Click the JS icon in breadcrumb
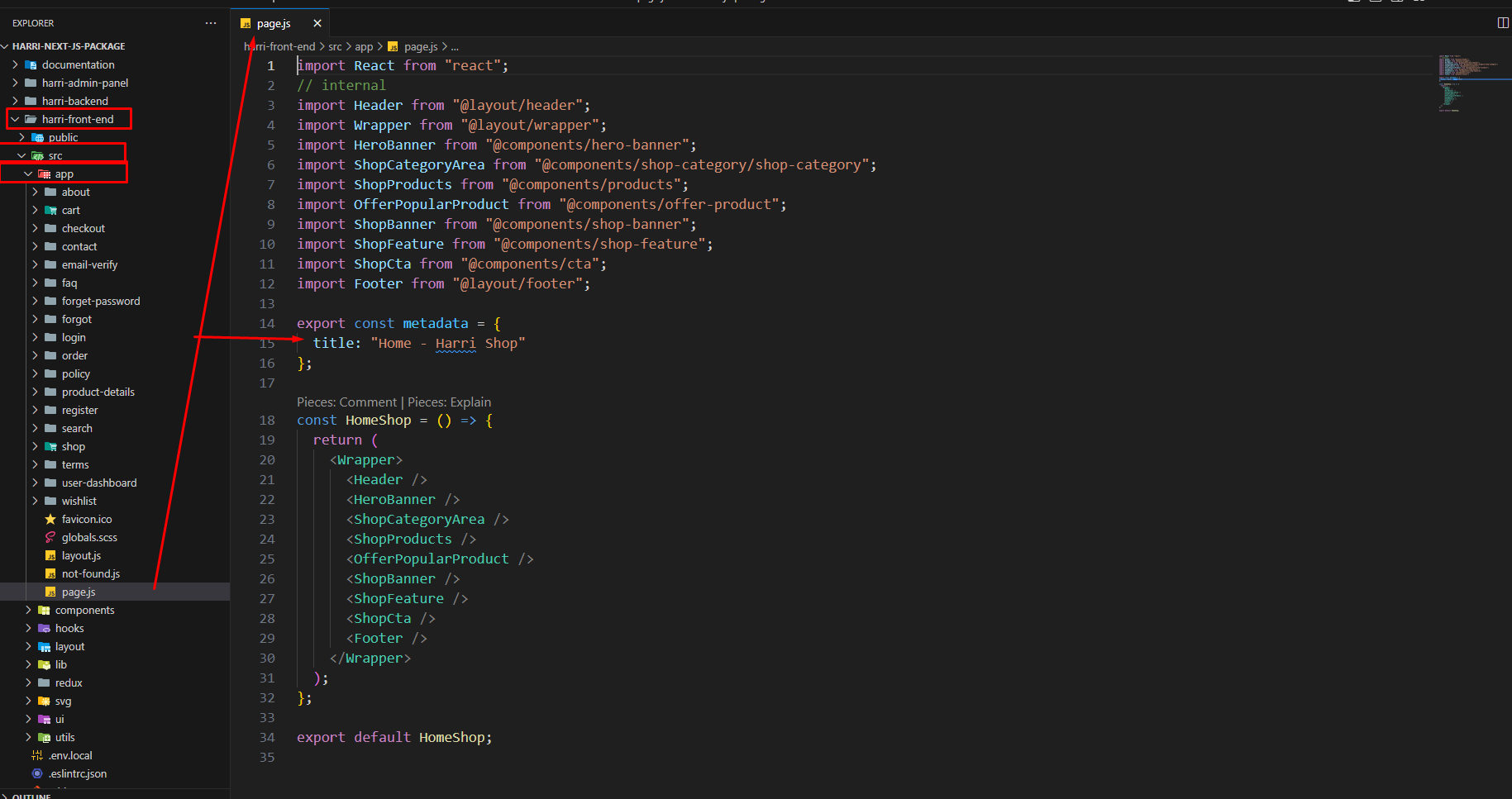The width and height of the screenshot is (1512, 799). 393,46
